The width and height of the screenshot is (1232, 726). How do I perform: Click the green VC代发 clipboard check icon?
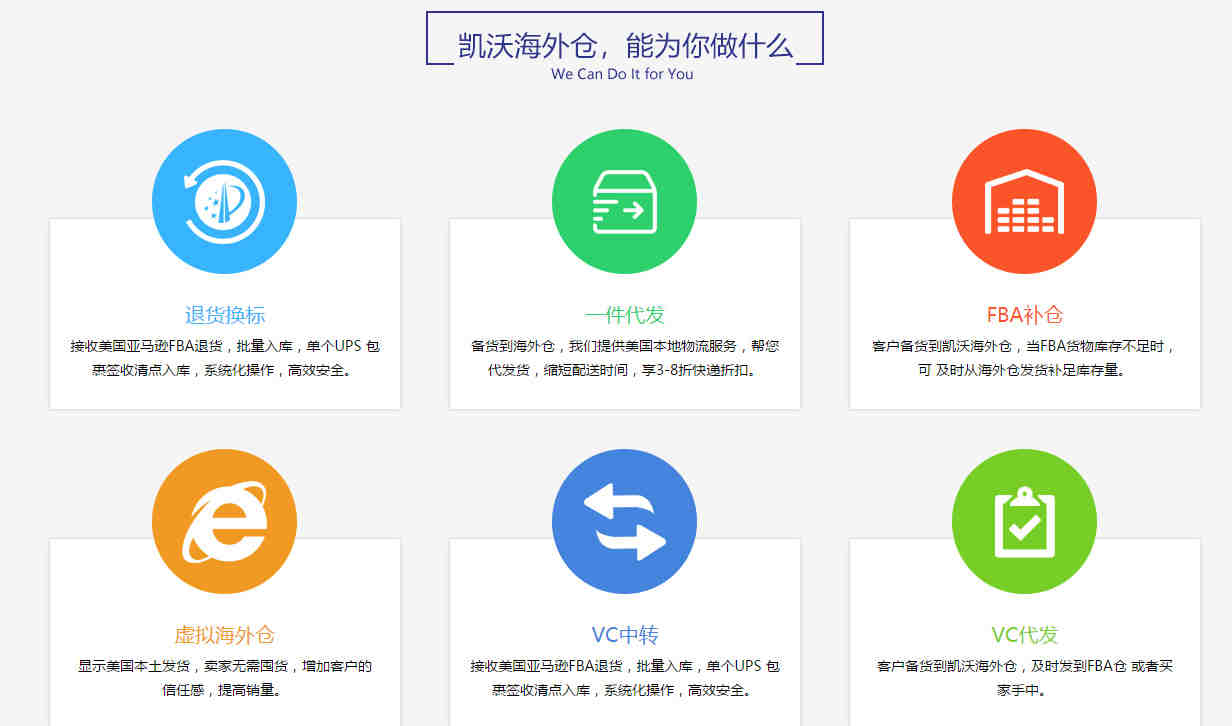pyautogui.click(x=1024, y=522)
